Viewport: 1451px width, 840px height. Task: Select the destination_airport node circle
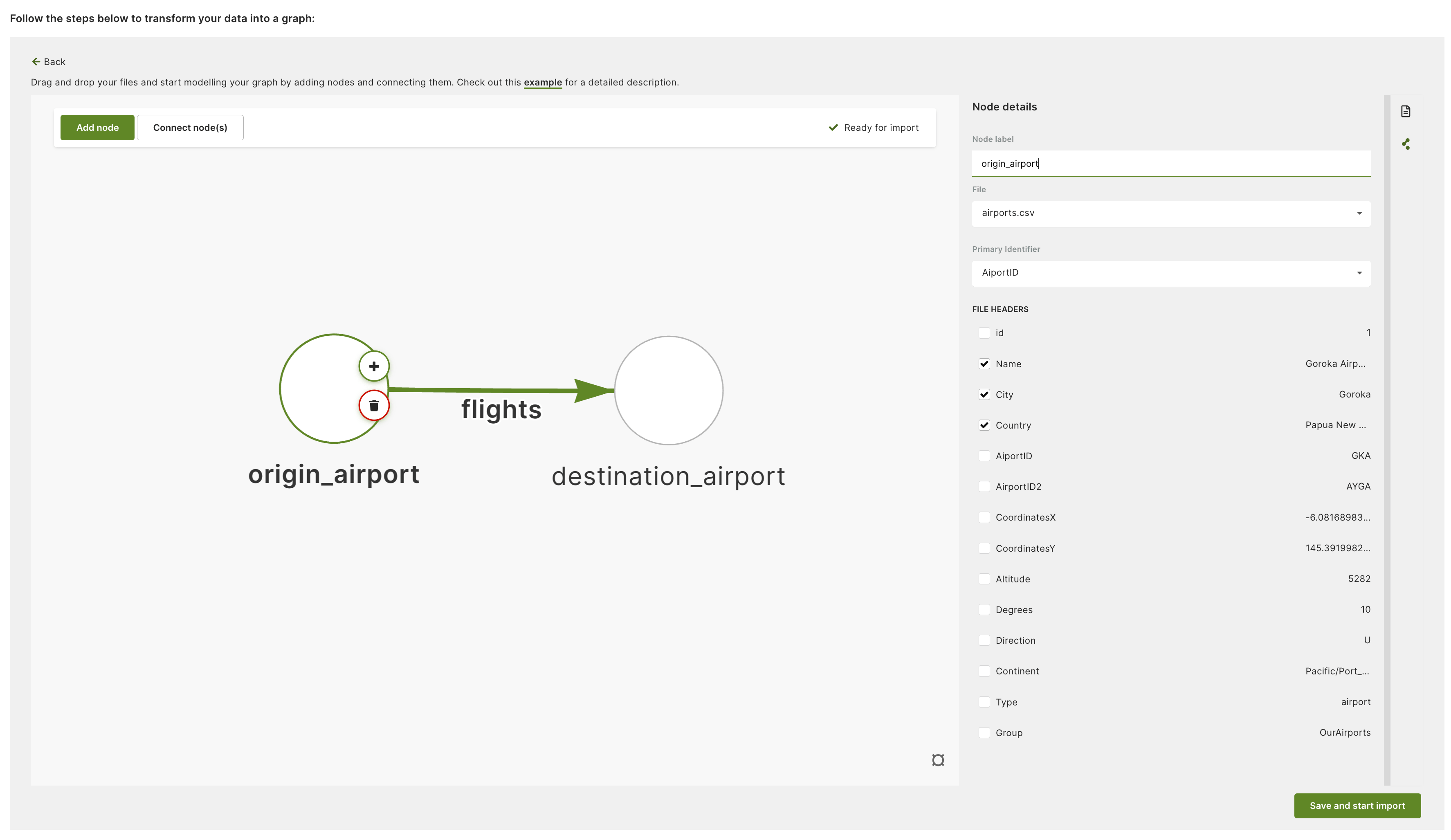(x=669, y=390)
